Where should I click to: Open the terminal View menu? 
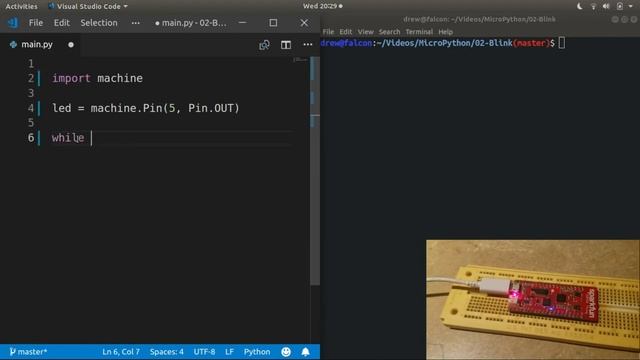coord(365,32)
